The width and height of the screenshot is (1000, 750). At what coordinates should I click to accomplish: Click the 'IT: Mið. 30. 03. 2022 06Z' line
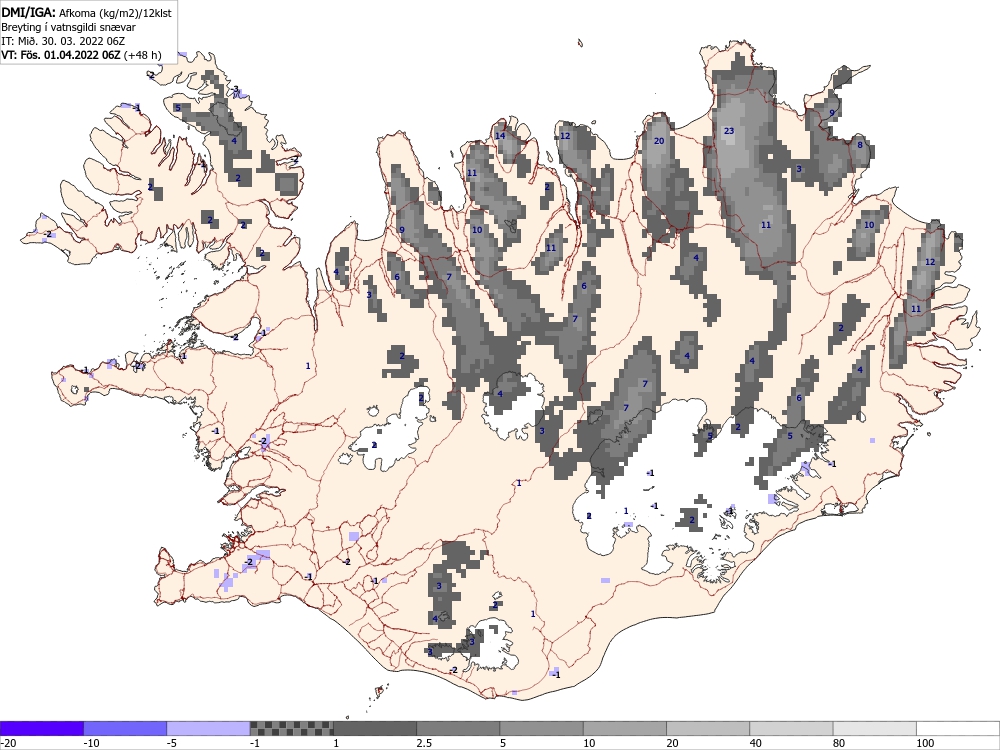tap(63, 41)
